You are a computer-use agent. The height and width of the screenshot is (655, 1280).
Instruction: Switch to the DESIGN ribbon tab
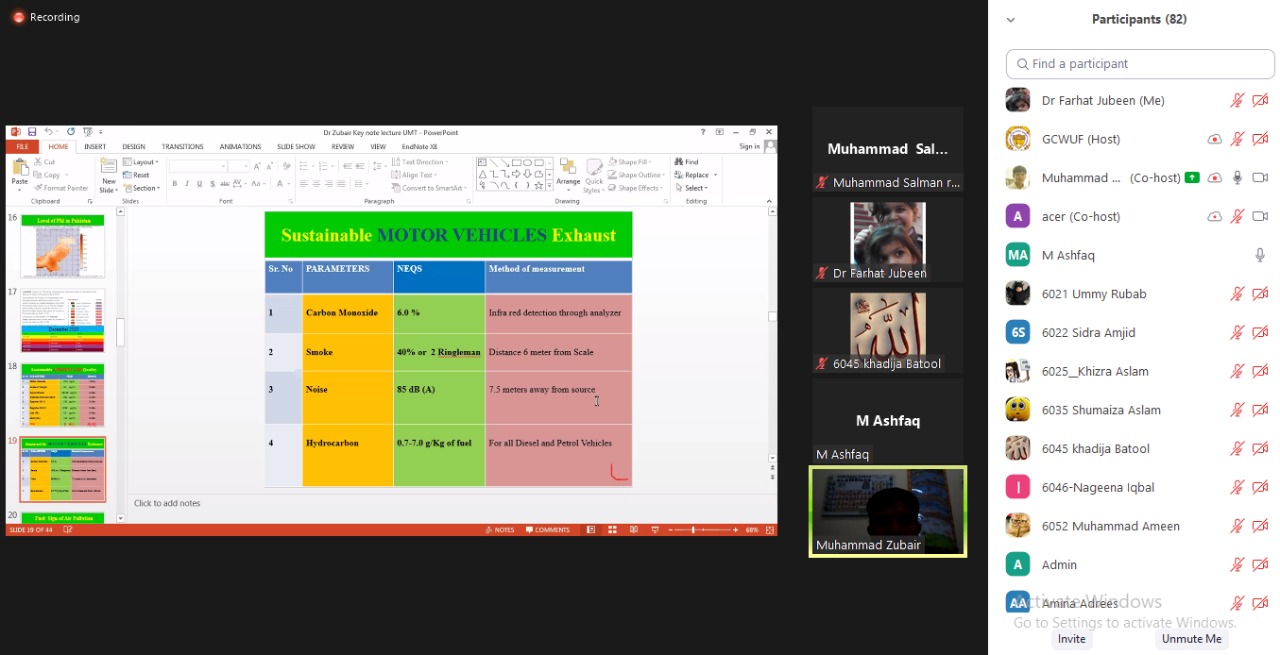click(x=134, y=147)
